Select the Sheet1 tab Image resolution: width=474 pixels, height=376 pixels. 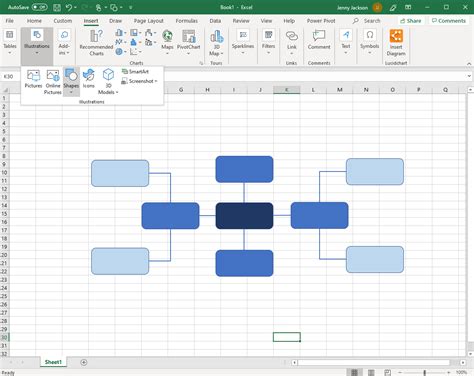[x=53, y=362]
